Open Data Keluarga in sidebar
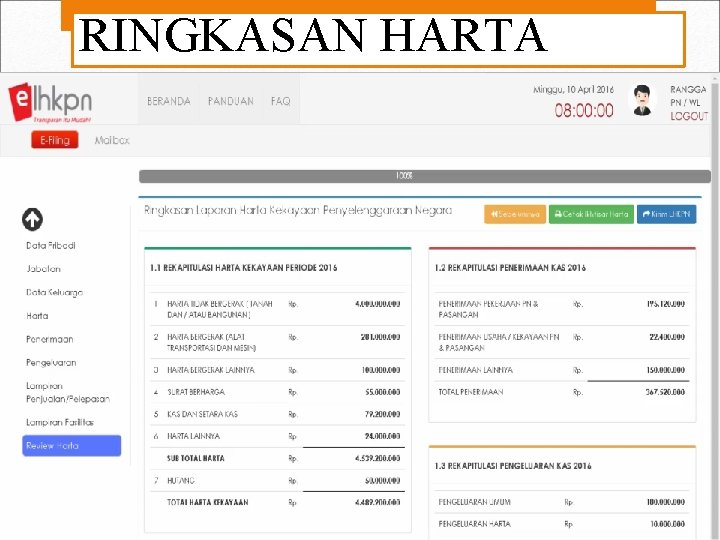Image resolution: width=720 pixels, height=540 pixels. click(54, 292)
